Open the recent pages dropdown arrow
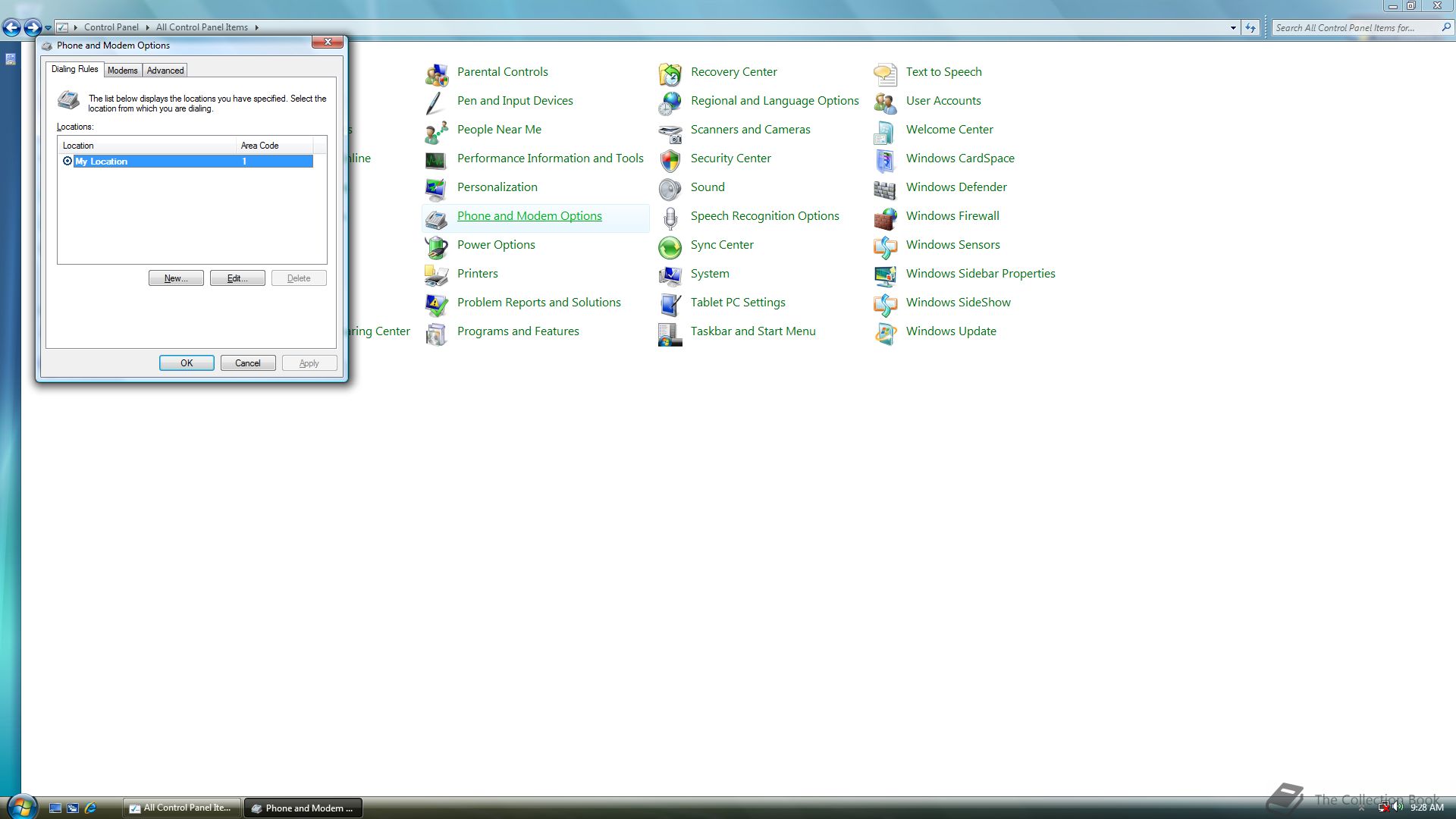Image resolution: width=1456 pixels, height=819 pixels. point(48,28)
